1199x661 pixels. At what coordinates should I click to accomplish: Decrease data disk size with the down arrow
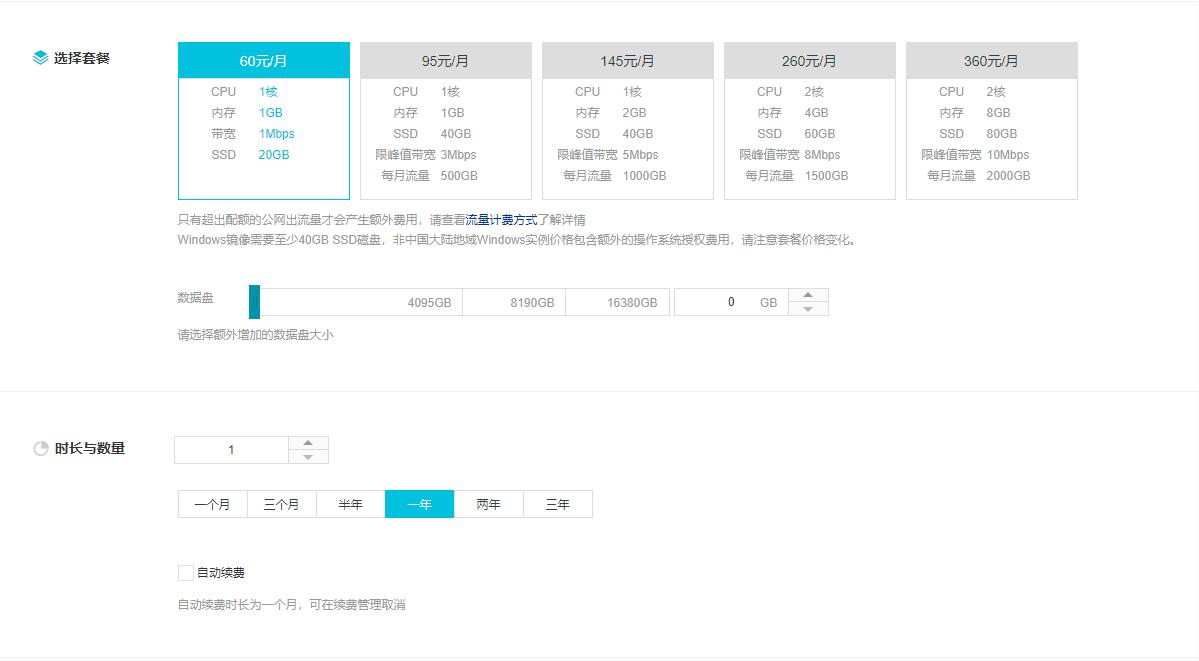[807, 309]
